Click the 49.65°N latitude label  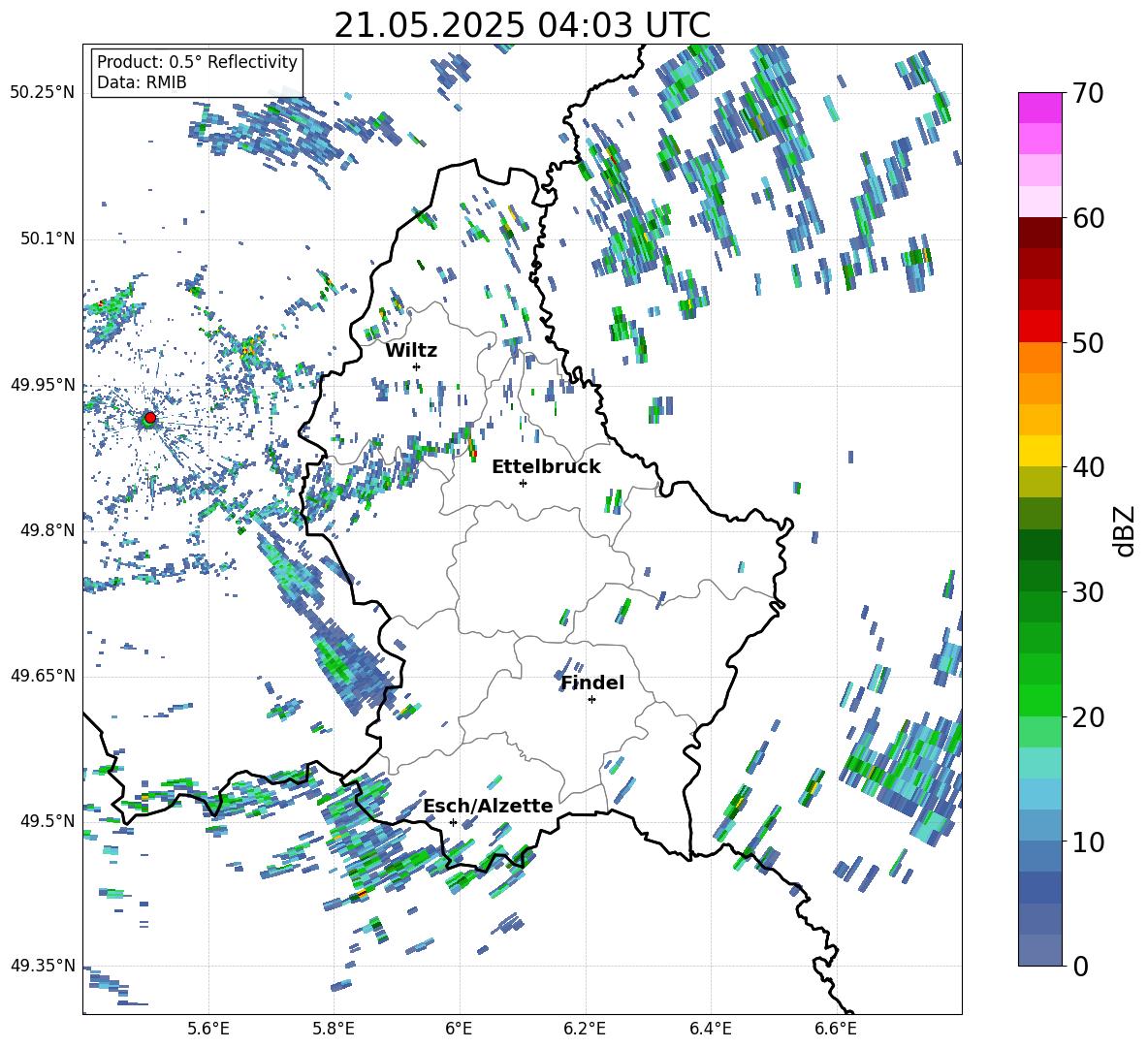[43, 676]
